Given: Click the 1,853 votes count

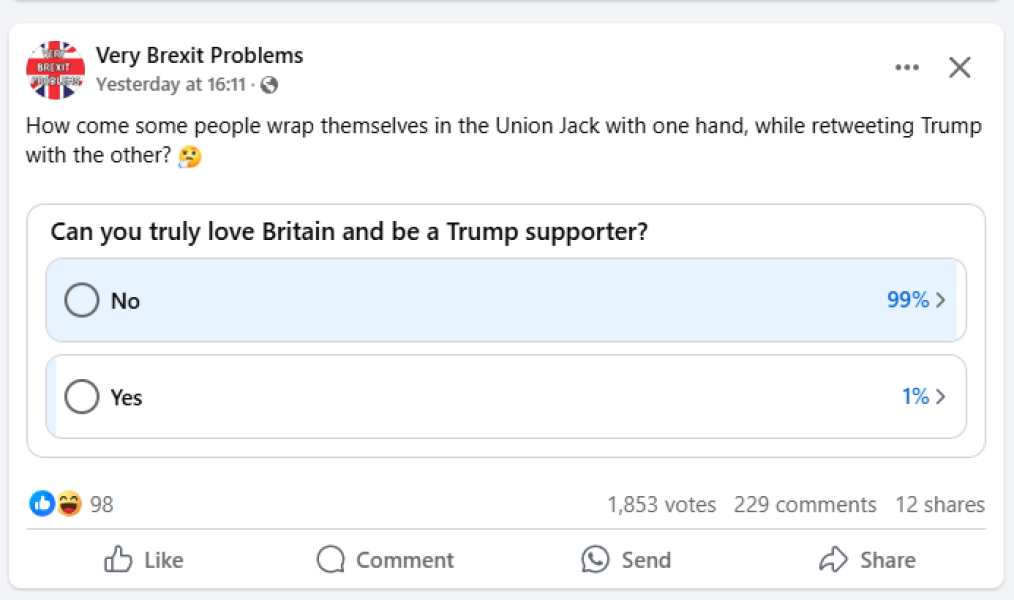Looking at the screenshot, I should (661, 505).
